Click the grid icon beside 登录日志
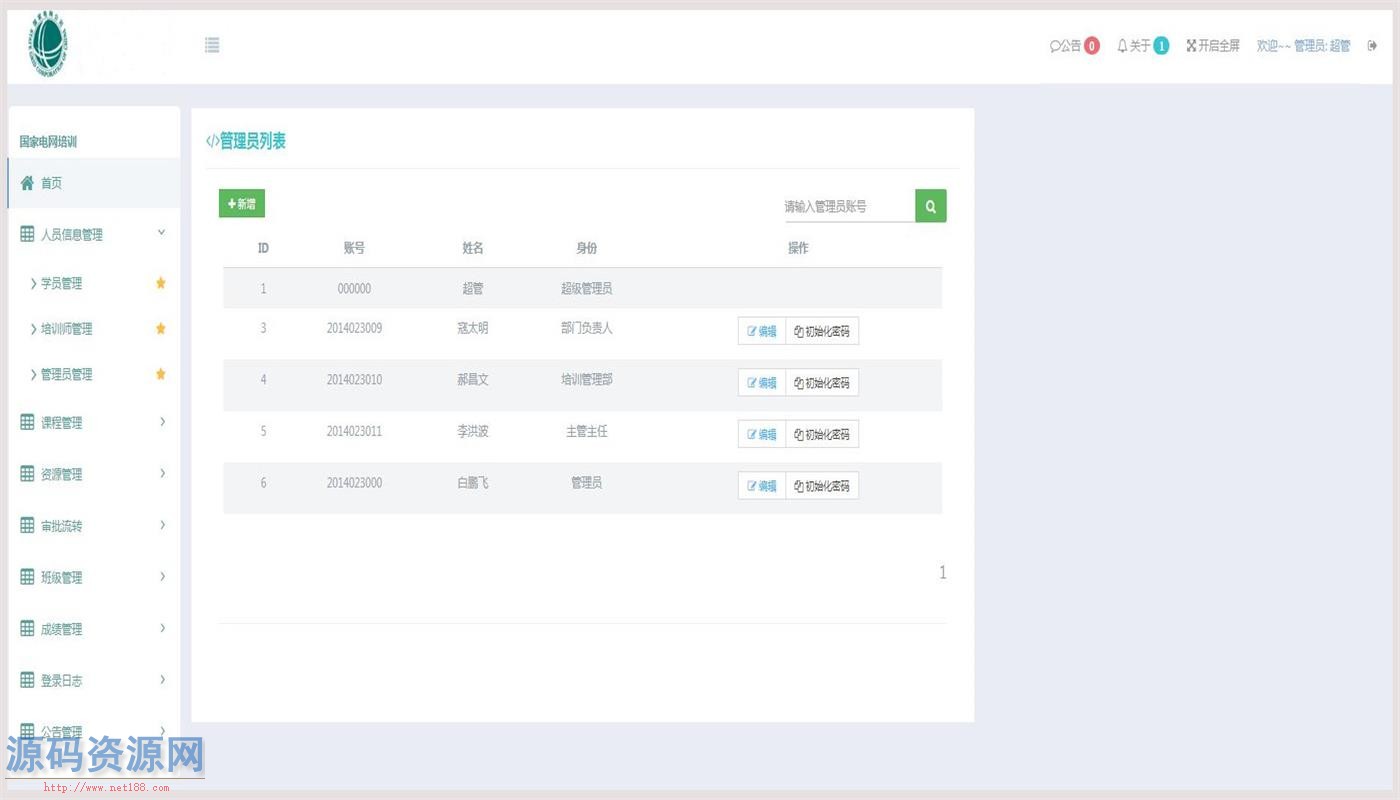The height and width of the screenshot is (800, 1400). click(x=27, y=680)
